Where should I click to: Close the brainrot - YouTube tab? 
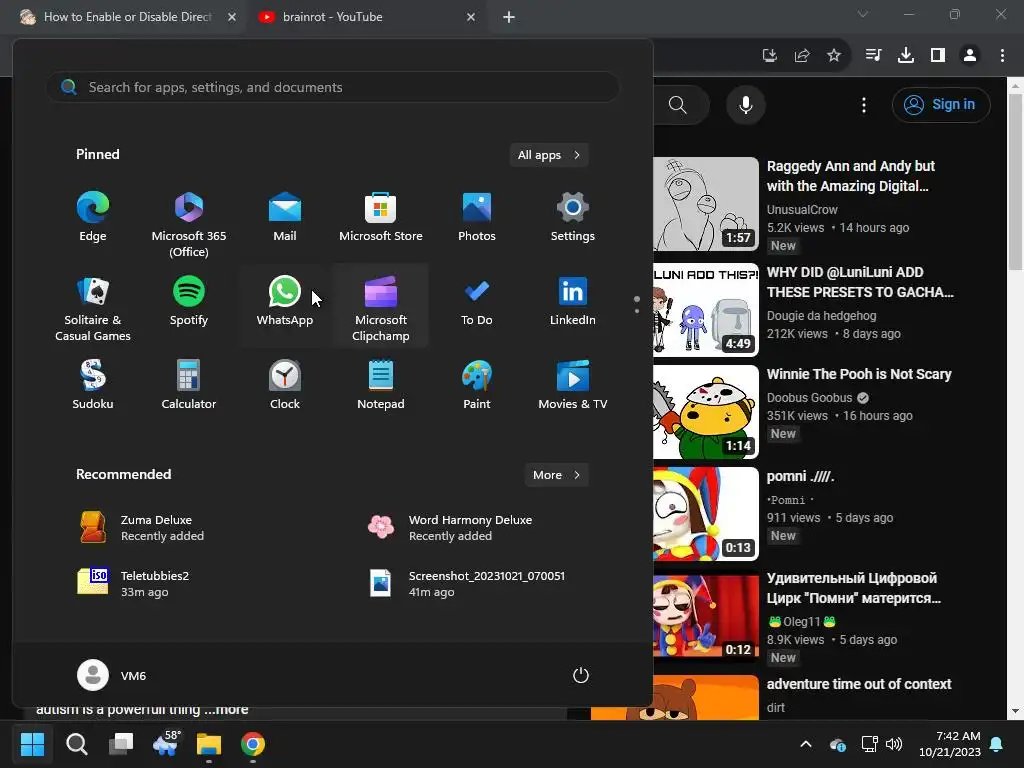pos(471,17)
